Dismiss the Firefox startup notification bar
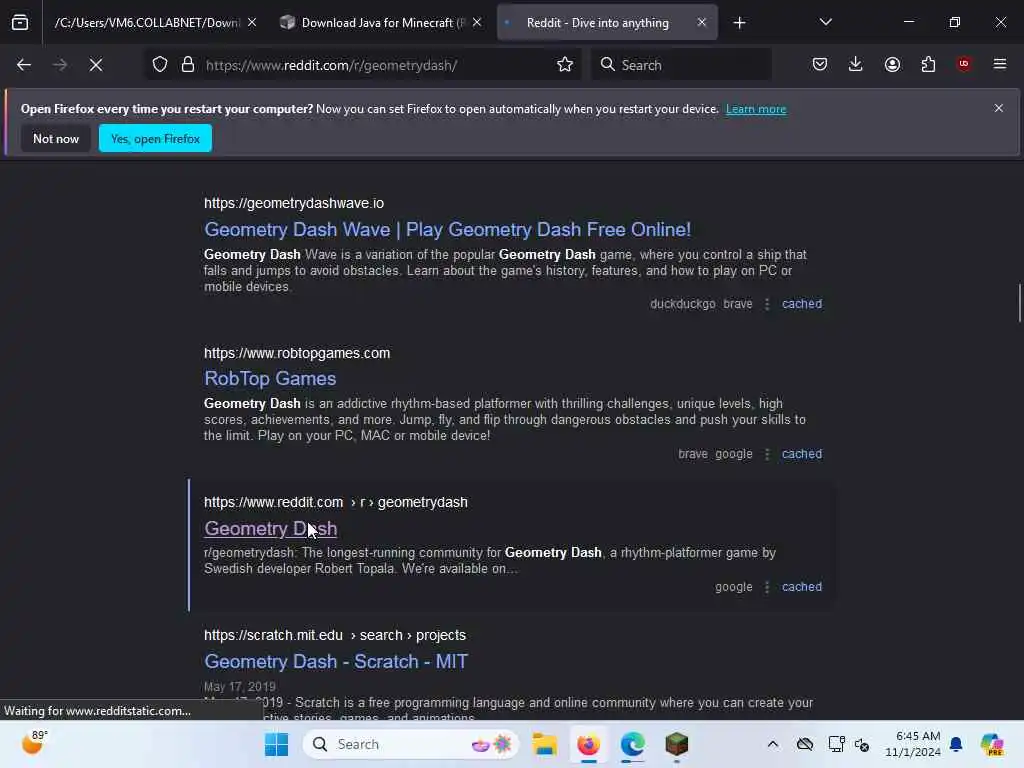 pos(999,108)
